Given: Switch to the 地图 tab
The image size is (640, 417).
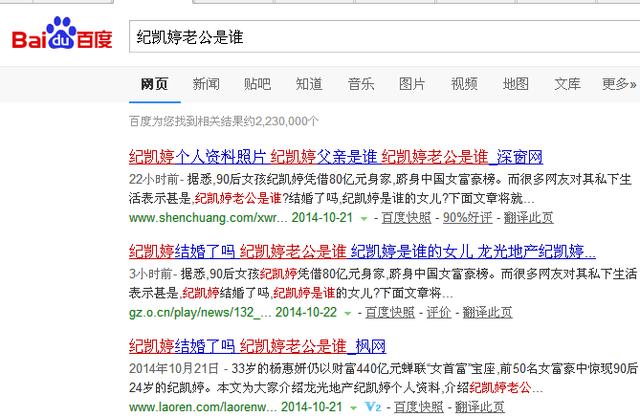Looking at the screenshot, I should point(516,84).
